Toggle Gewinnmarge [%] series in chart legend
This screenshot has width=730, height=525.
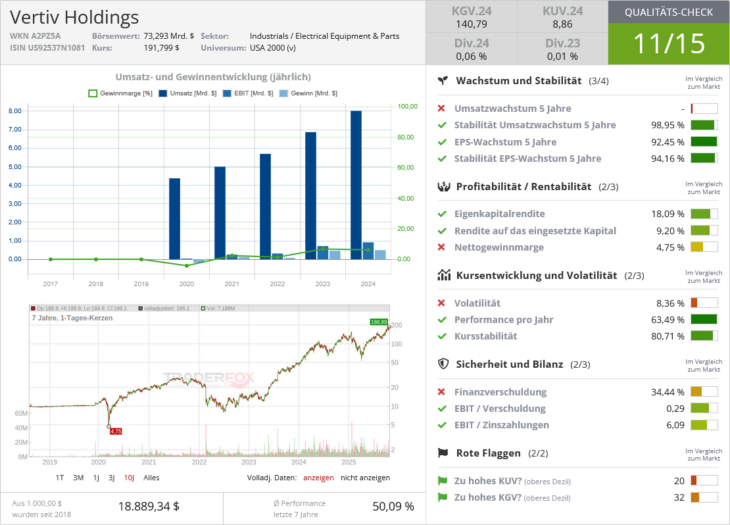[119, 93]
